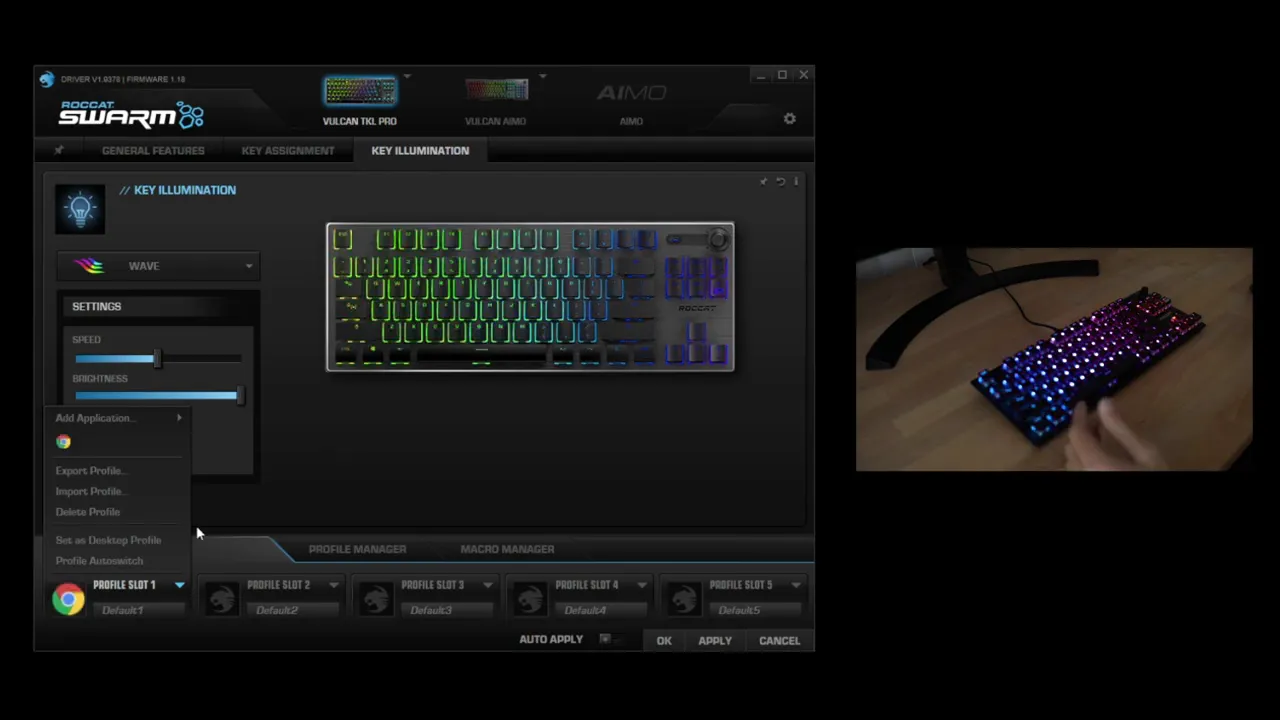Click the Chrome icon in Profile Slot 1
The width and height of the screenshot is (1280, 720).
(x=68, y=599)
